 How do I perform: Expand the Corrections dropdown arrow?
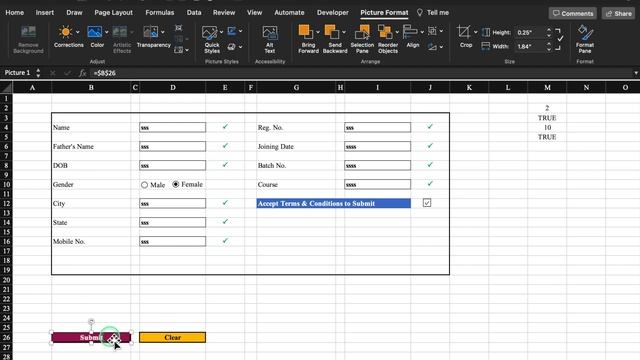[78, 32]
